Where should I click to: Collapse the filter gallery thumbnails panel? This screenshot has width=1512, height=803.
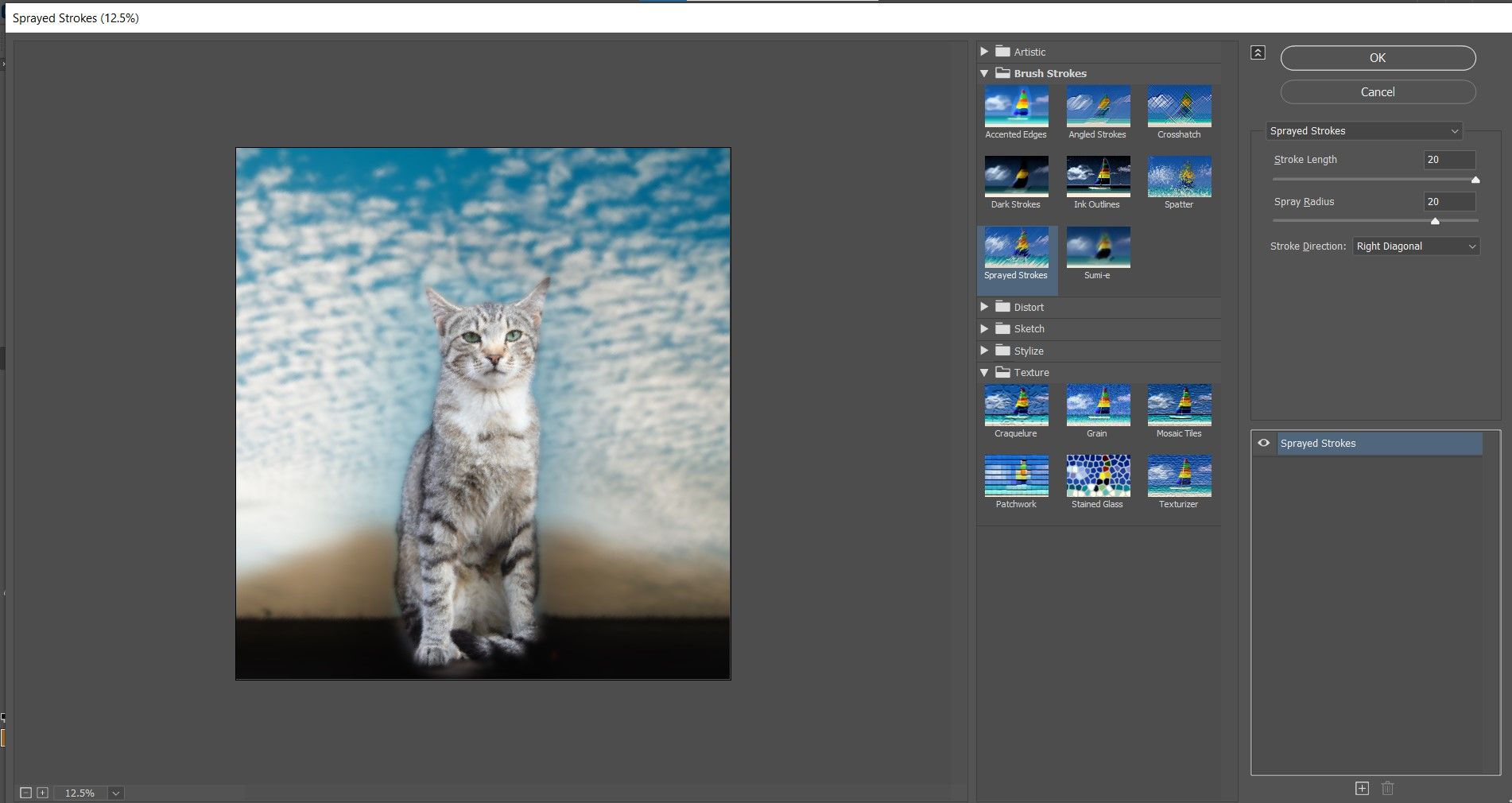click(1258, 53)
